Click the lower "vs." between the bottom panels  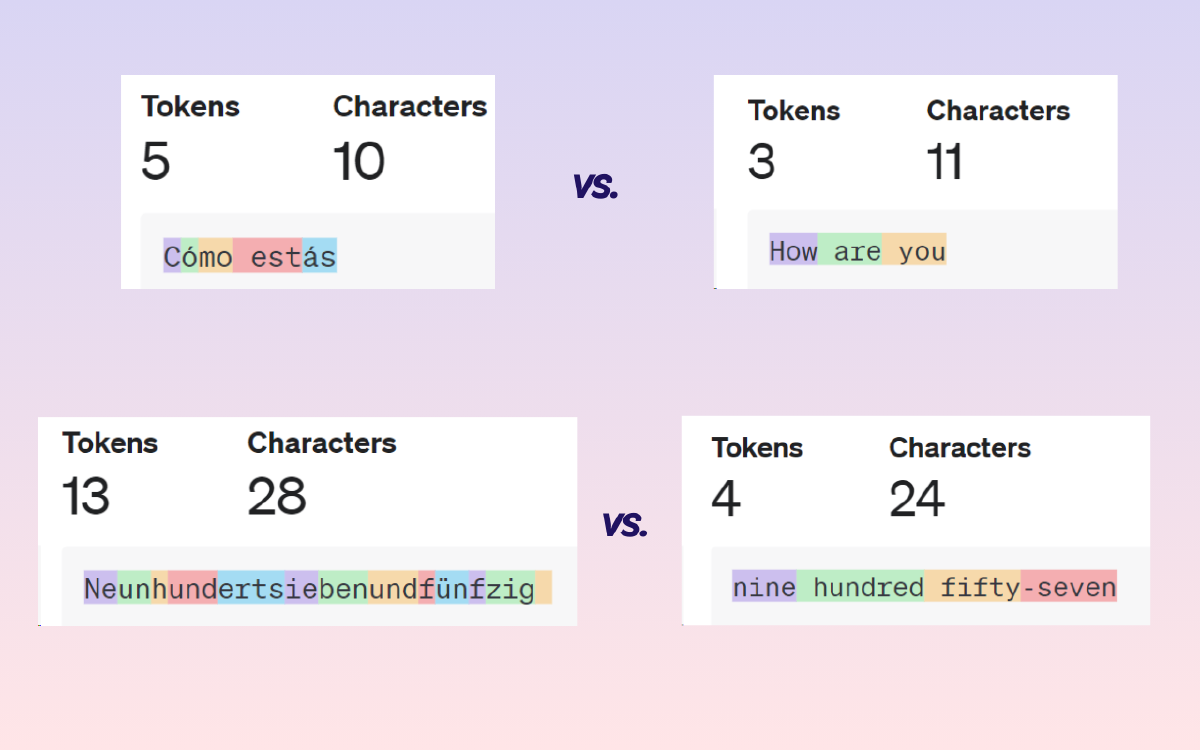click(x=624, y=524)
